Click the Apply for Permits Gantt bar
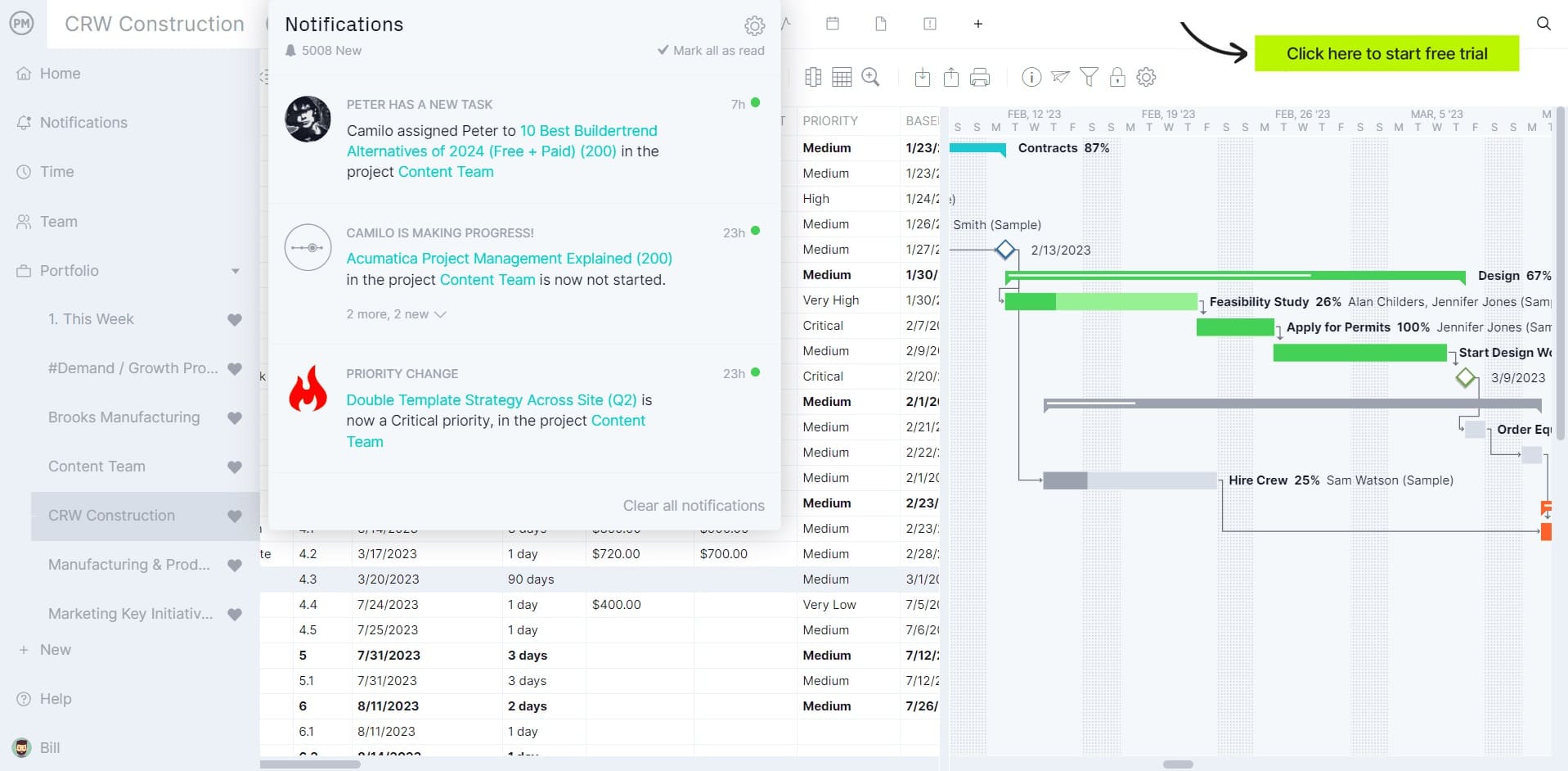The image size is (1568, 771). pos(1235,327)
